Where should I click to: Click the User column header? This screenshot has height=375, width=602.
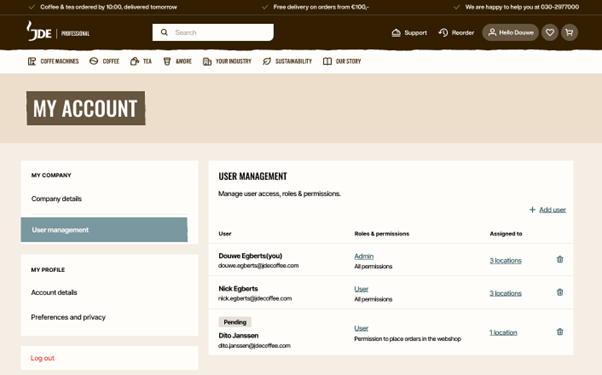tap(225, 234)
